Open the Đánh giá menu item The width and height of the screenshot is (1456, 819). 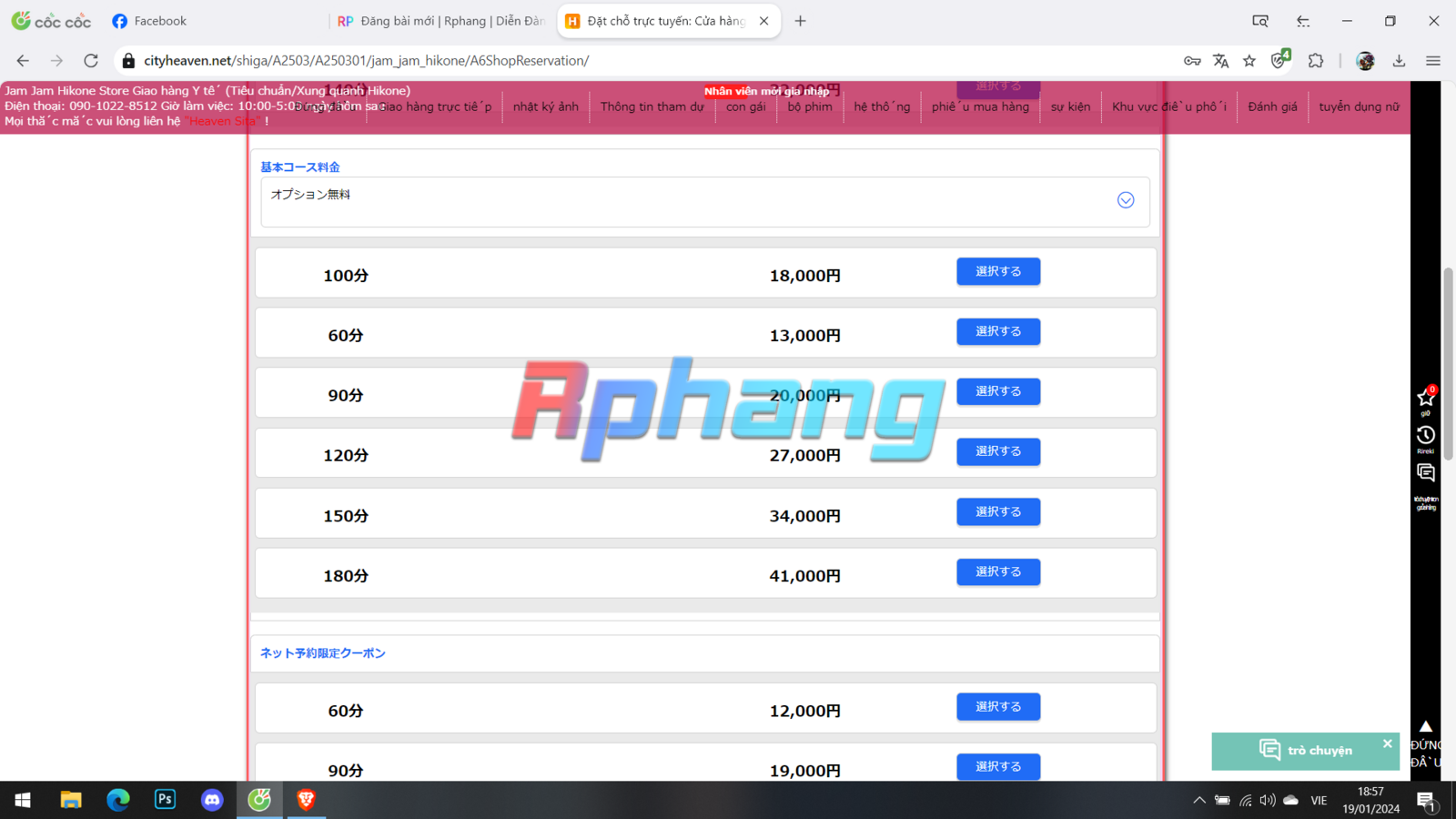(1273, 106)
